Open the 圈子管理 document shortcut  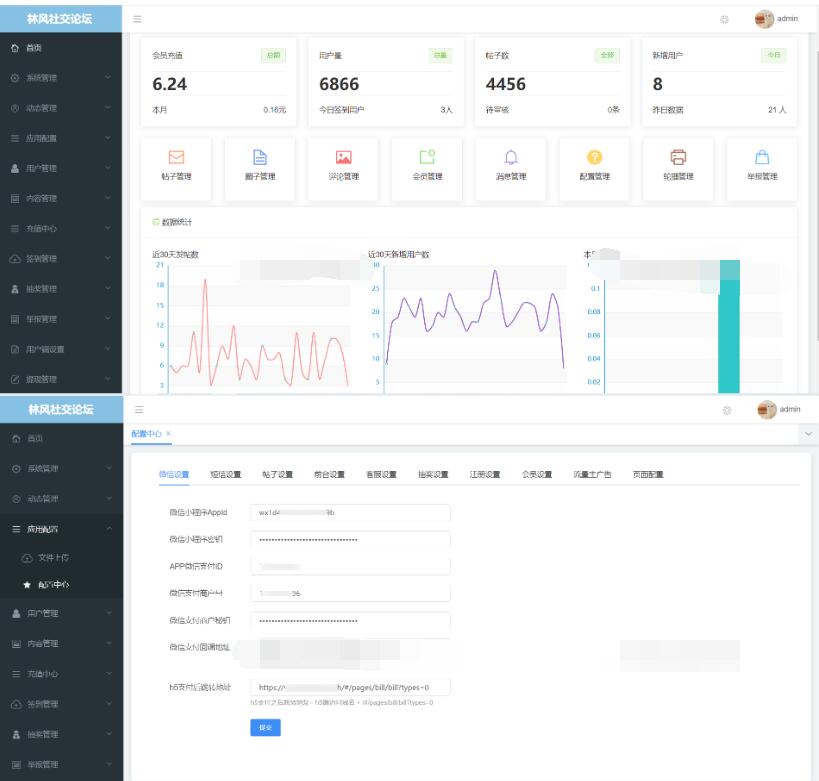pos(260,158)
